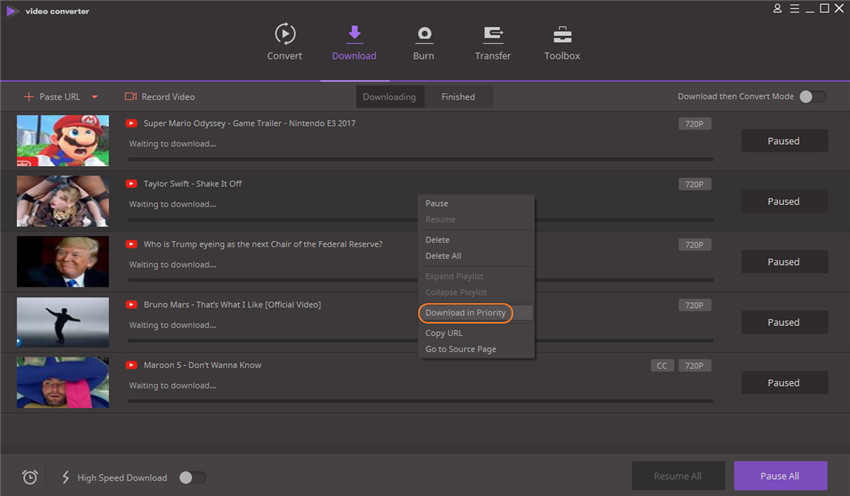
Task: Click YouTube icon of Super Mario Odyssey
Action: (x=131, y=123)
